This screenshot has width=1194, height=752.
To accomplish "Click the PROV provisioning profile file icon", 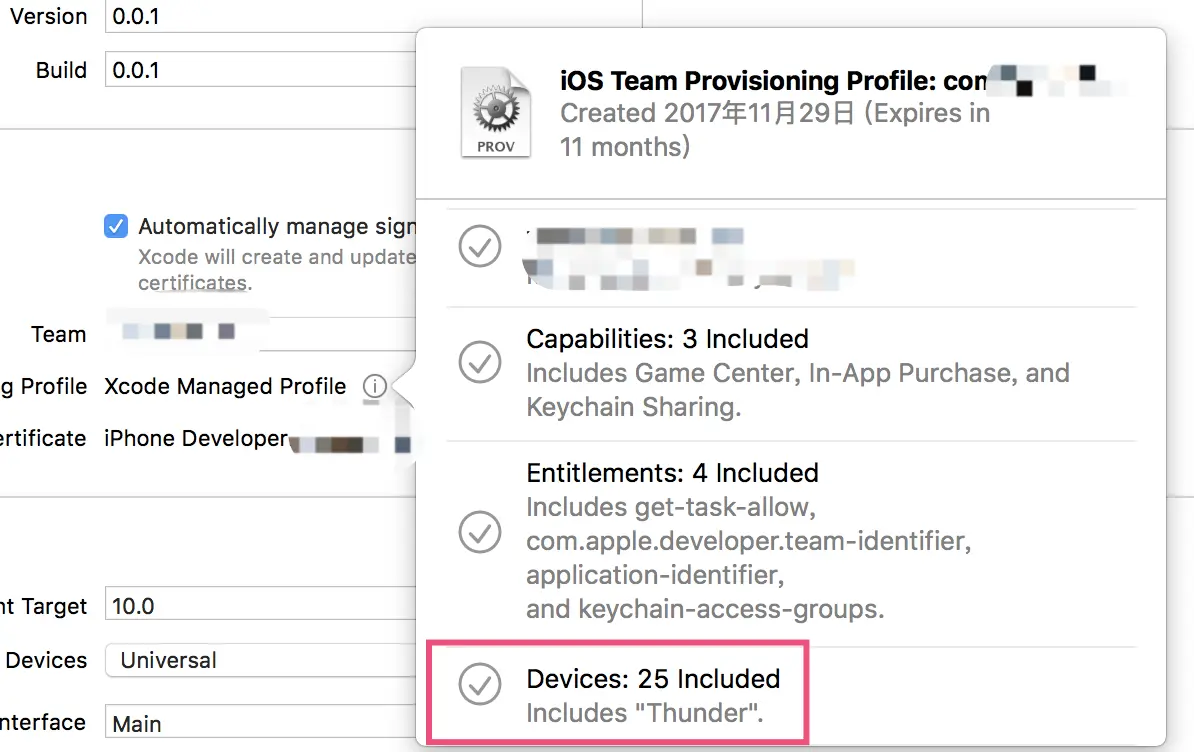I will tap(496, 112).
